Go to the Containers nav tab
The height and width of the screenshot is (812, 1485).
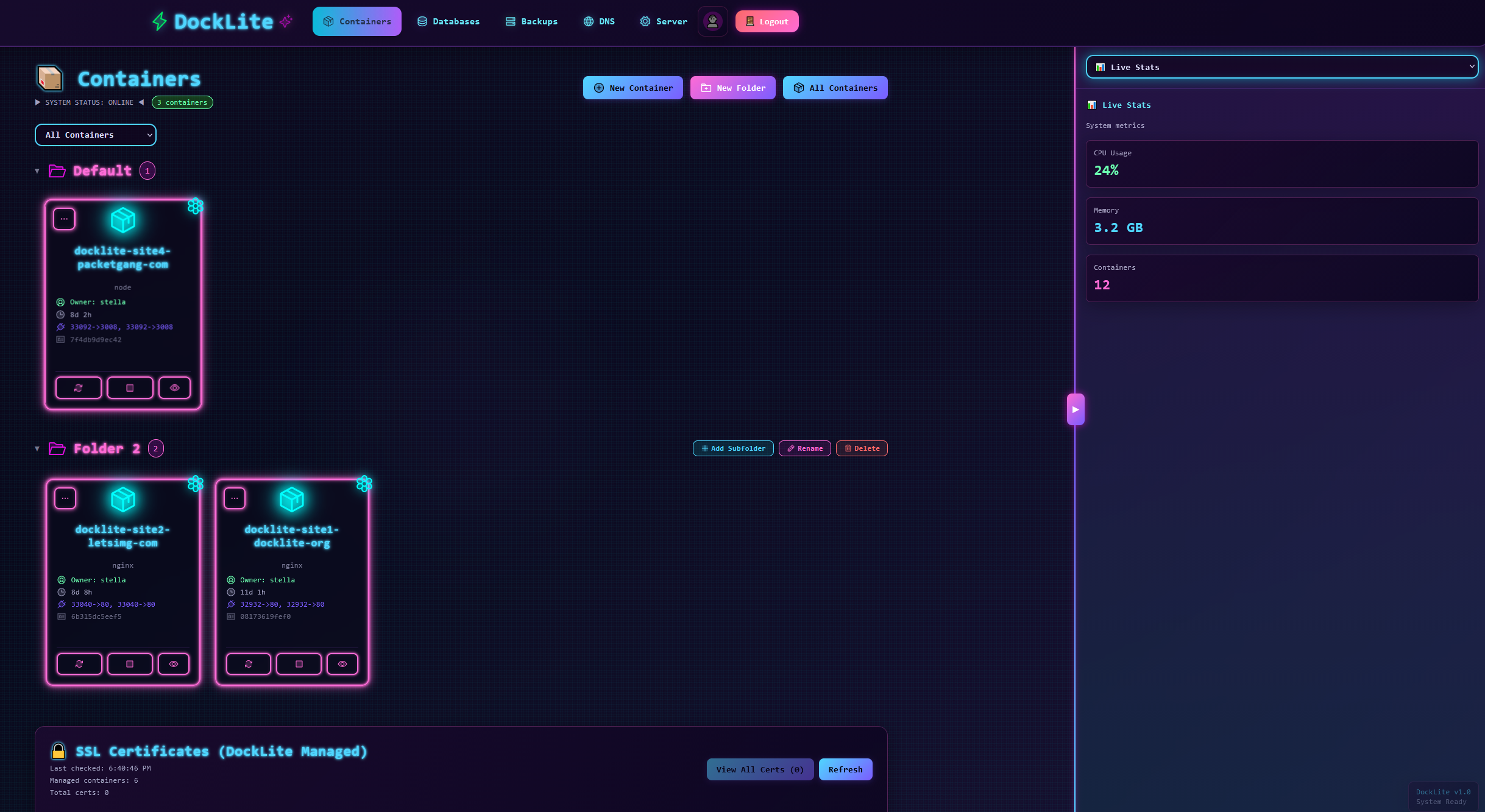click(x=357, y=21)
